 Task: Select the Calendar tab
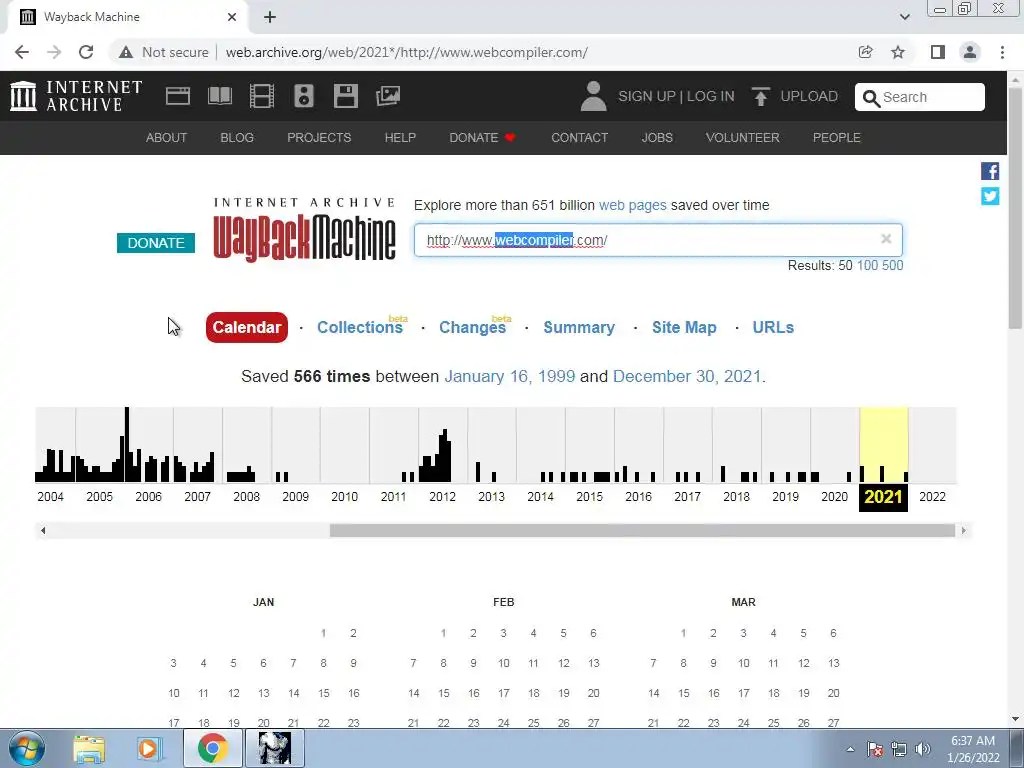point(247,327)
